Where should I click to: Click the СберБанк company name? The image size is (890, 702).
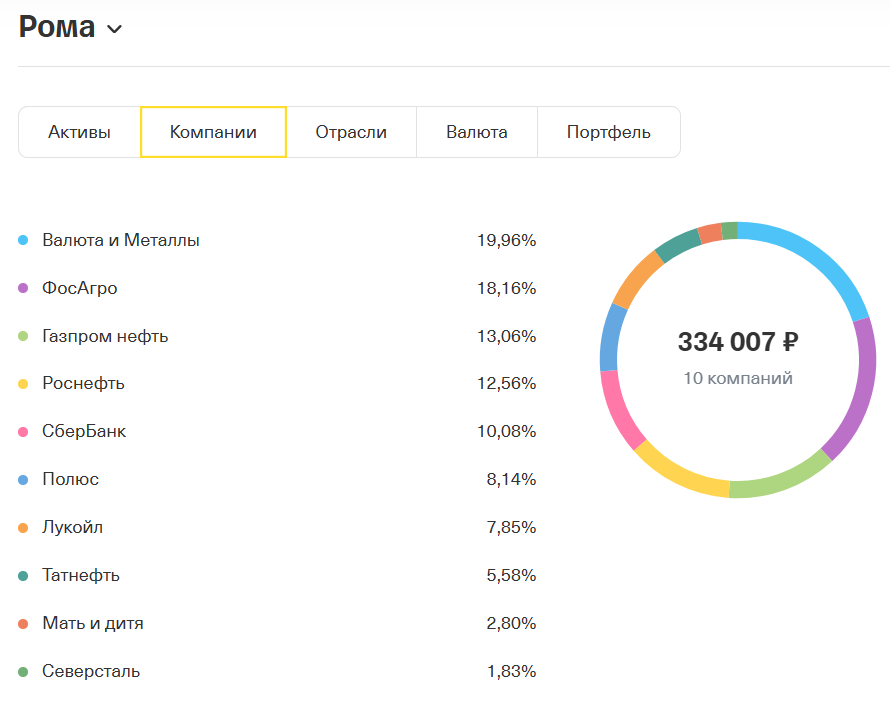(x=84, y=431)
